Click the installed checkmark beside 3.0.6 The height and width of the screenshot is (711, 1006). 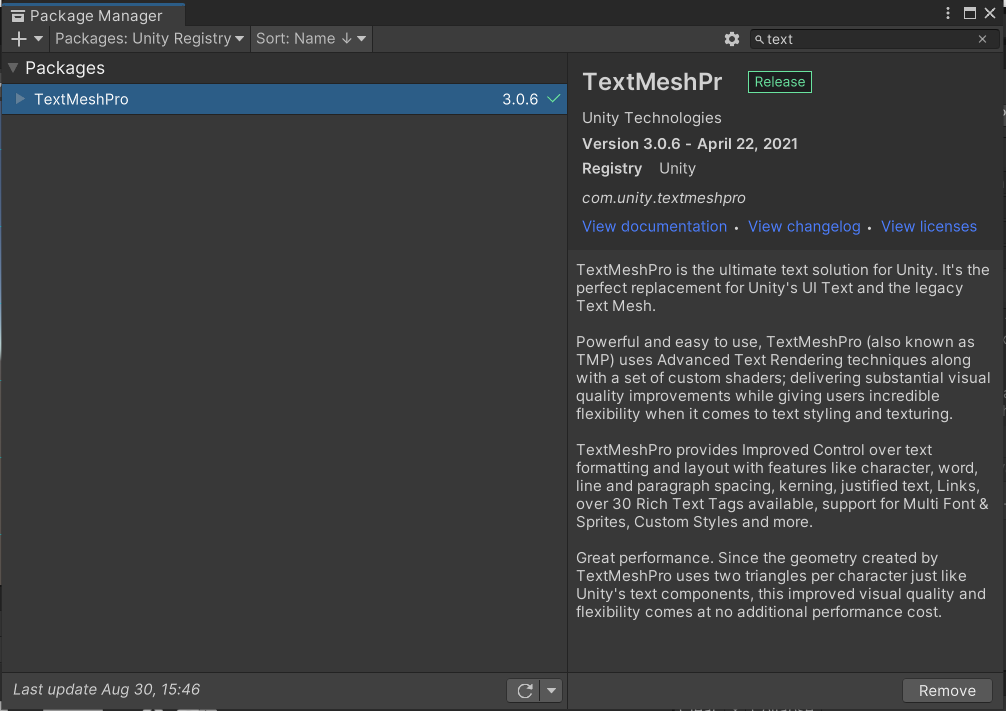(x=554, y=99)
